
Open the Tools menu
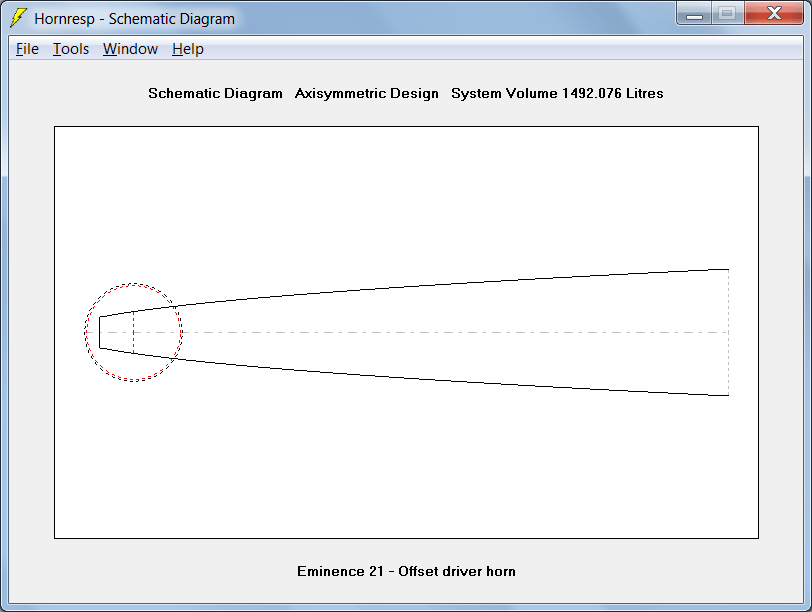pyautogui.click(x=71, y=49)
